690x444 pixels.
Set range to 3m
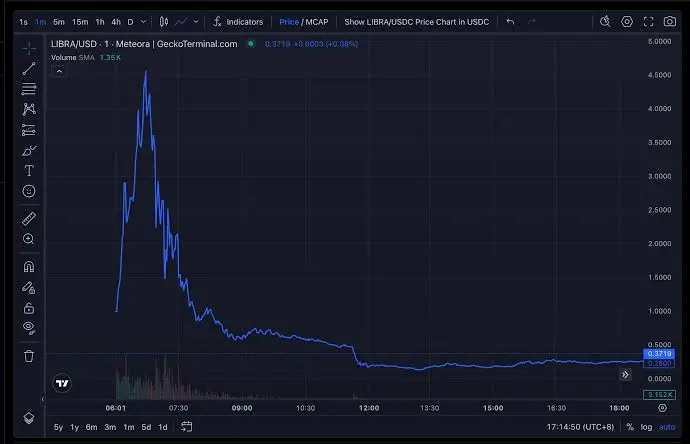coord(110,427)
